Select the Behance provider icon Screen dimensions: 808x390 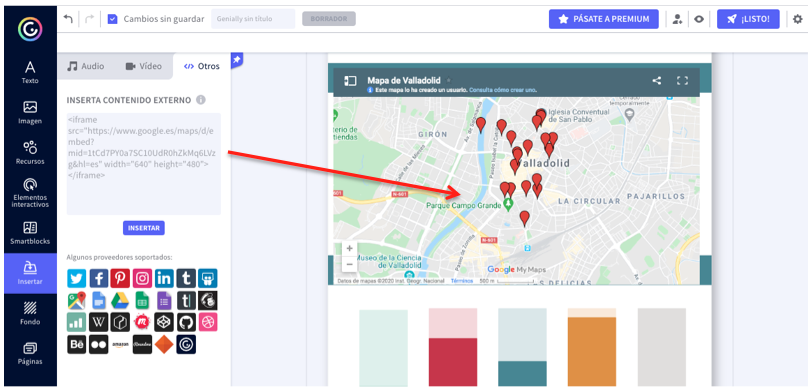pyautogui.click(x=77, y=344)
